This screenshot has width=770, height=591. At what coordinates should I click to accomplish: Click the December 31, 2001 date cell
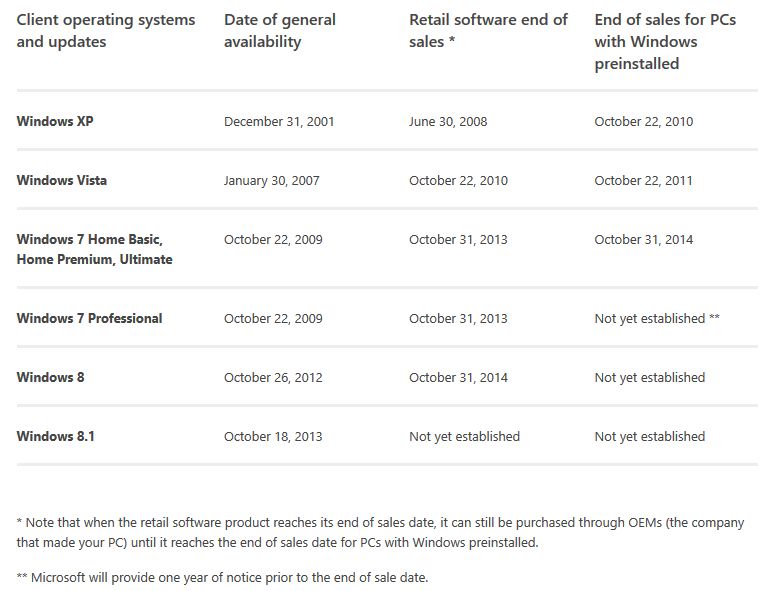click(x=279, y=122)
